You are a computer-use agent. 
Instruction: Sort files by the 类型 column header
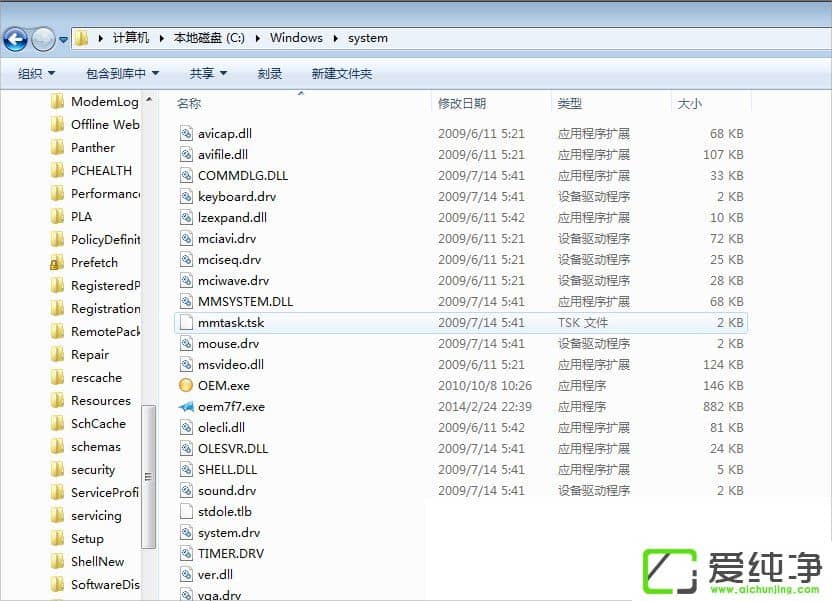tap(570, 103)
